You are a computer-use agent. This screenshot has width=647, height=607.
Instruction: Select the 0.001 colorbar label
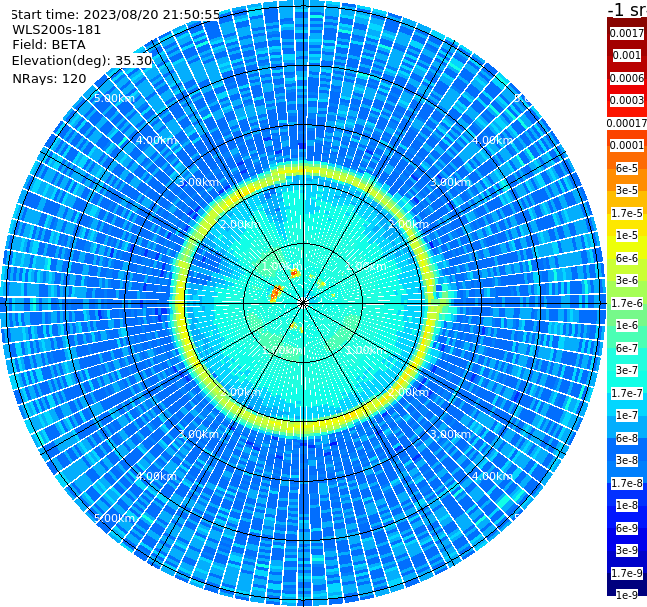coord(627,55)
